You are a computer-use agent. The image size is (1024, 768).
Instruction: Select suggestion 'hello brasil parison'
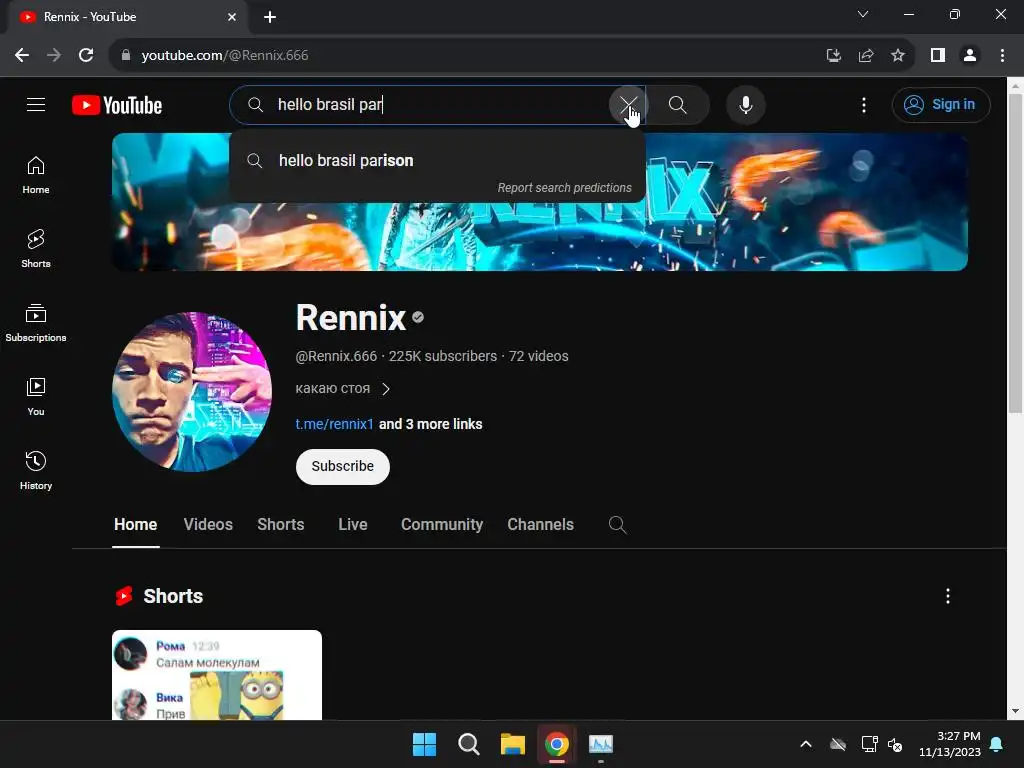tap(437, 161)
